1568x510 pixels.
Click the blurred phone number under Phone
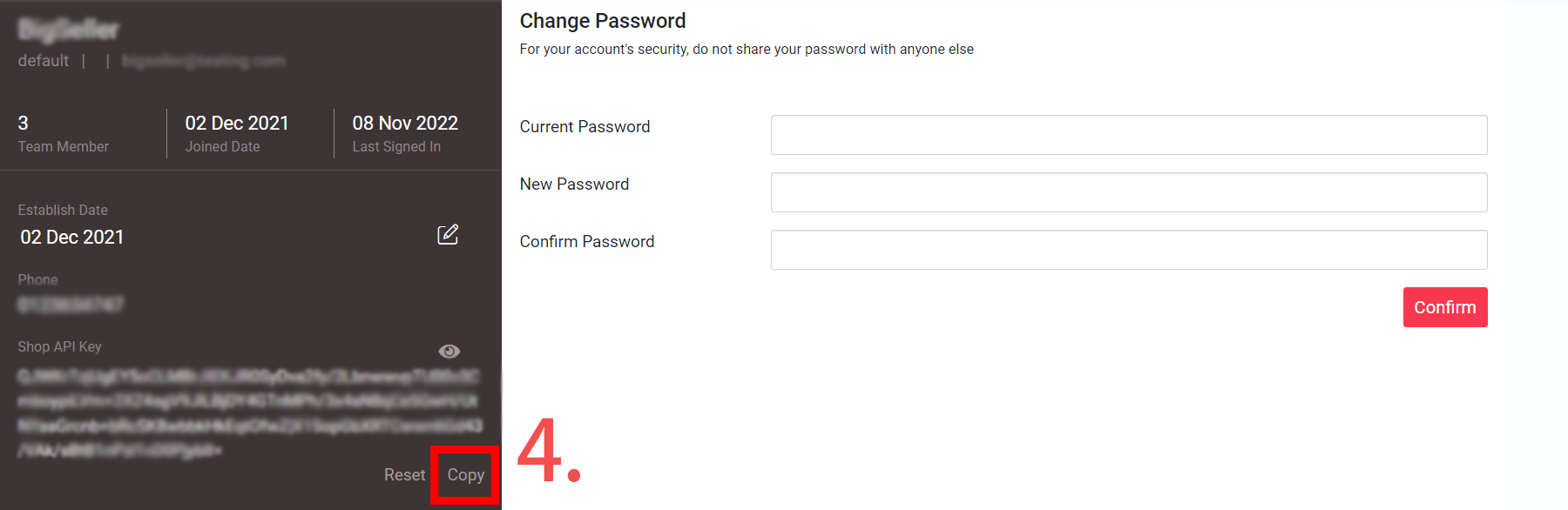click(71, 305)
